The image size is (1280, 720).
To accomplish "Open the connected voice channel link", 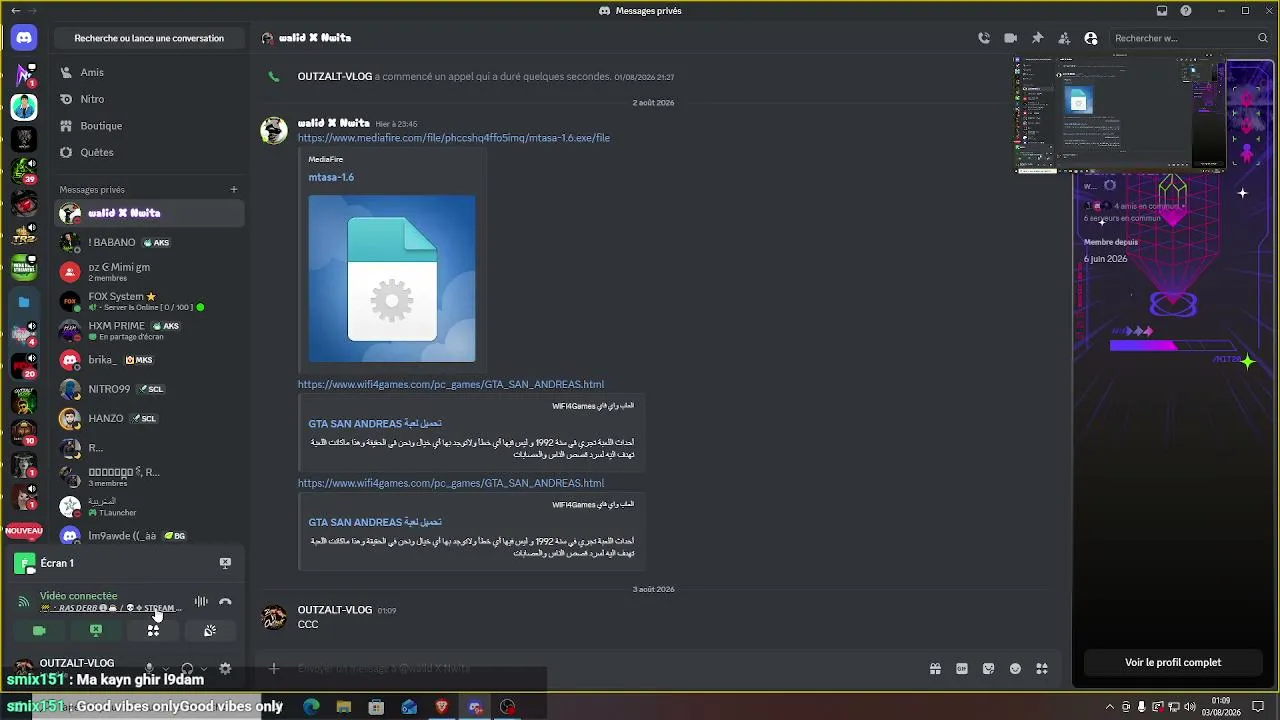I will 111,608.
